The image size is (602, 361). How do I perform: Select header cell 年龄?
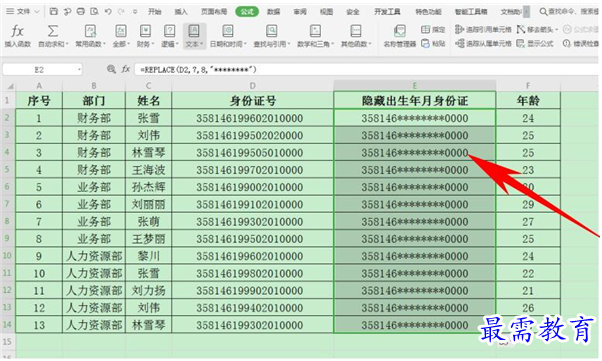point(528,101)
